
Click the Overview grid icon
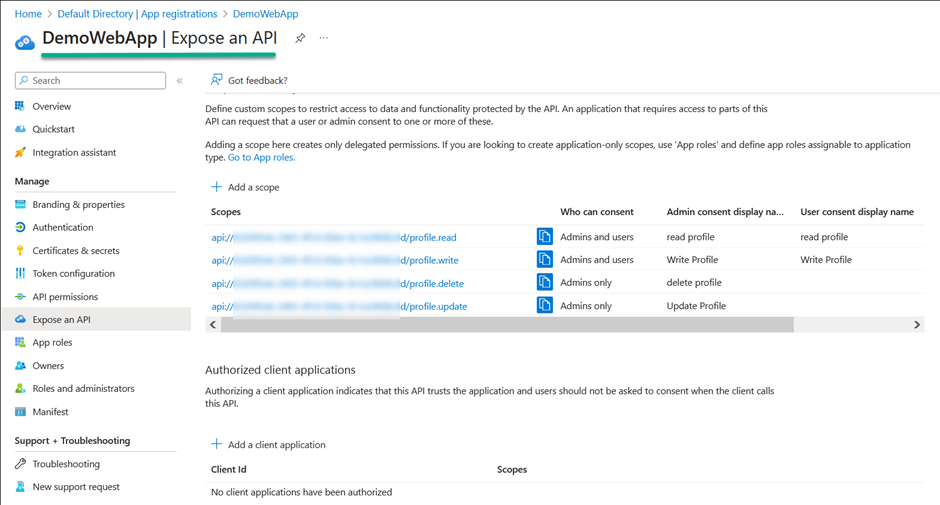pyautogui.click(x=20, y=106)
